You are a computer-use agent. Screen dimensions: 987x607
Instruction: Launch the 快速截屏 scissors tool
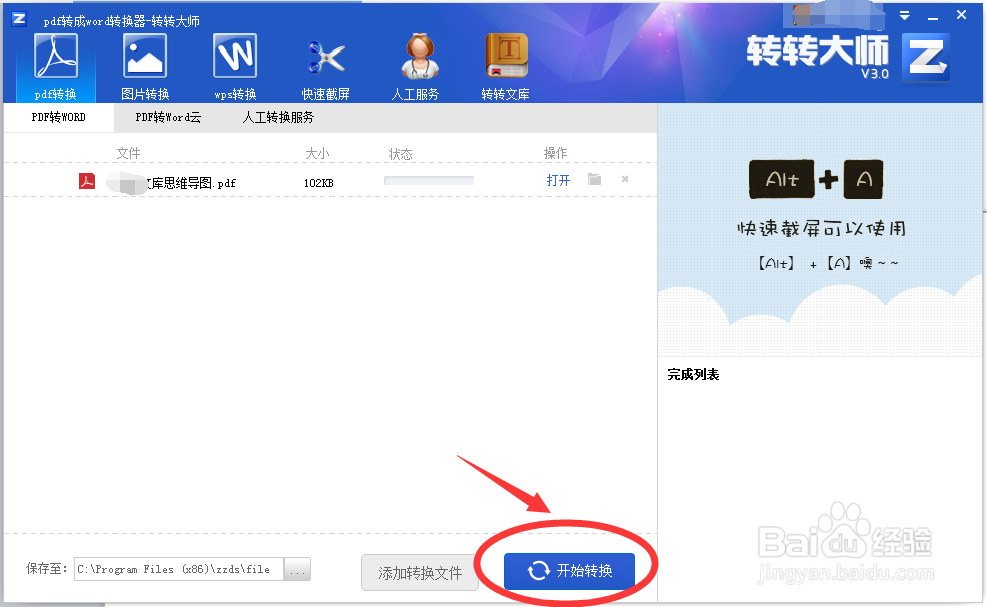pos(325,67)
